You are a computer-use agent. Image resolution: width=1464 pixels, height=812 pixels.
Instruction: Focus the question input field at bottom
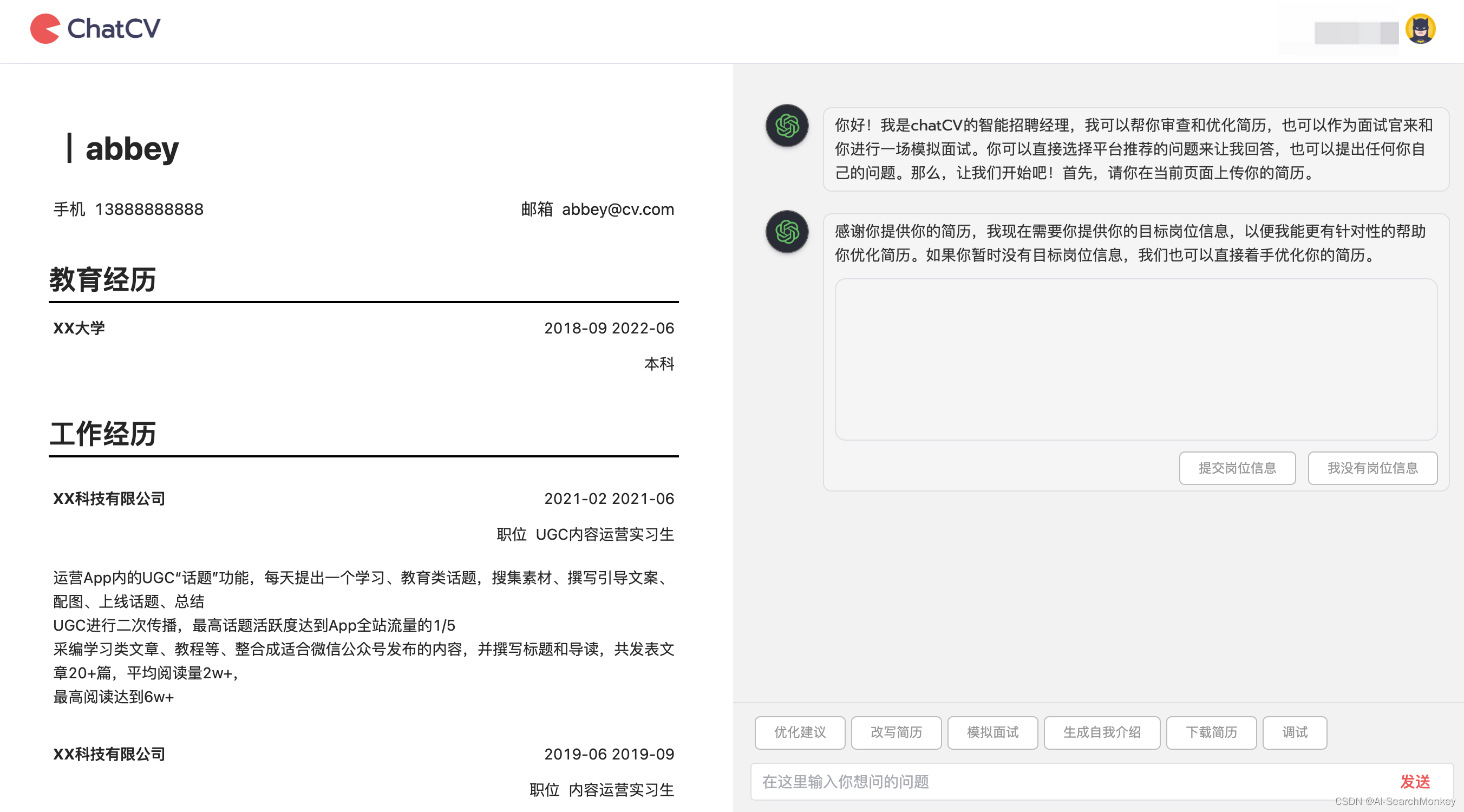click(x=1068, y=781)
